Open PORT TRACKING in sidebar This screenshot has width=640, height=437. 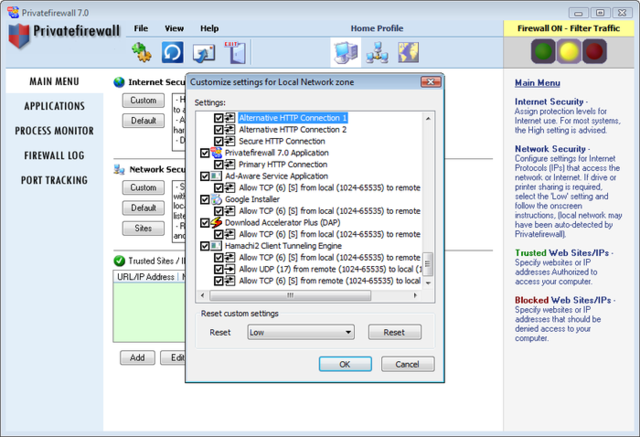[54, 180]
